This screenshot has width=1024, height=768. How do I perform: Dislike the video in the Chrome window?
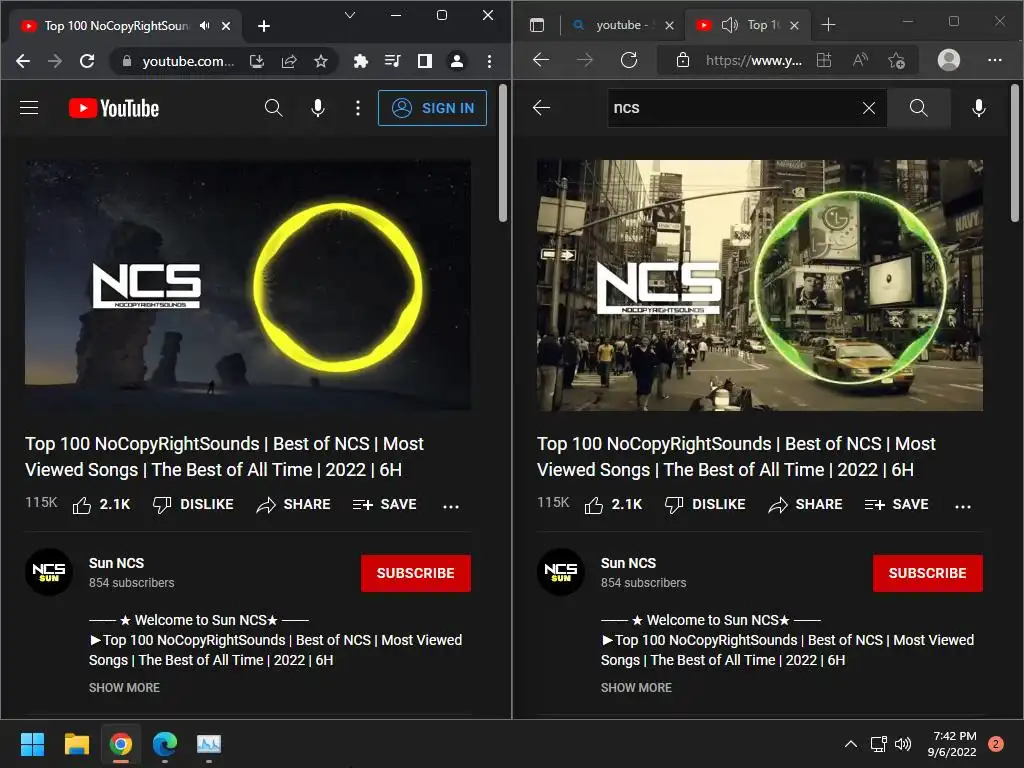click(x=193, y=504)
